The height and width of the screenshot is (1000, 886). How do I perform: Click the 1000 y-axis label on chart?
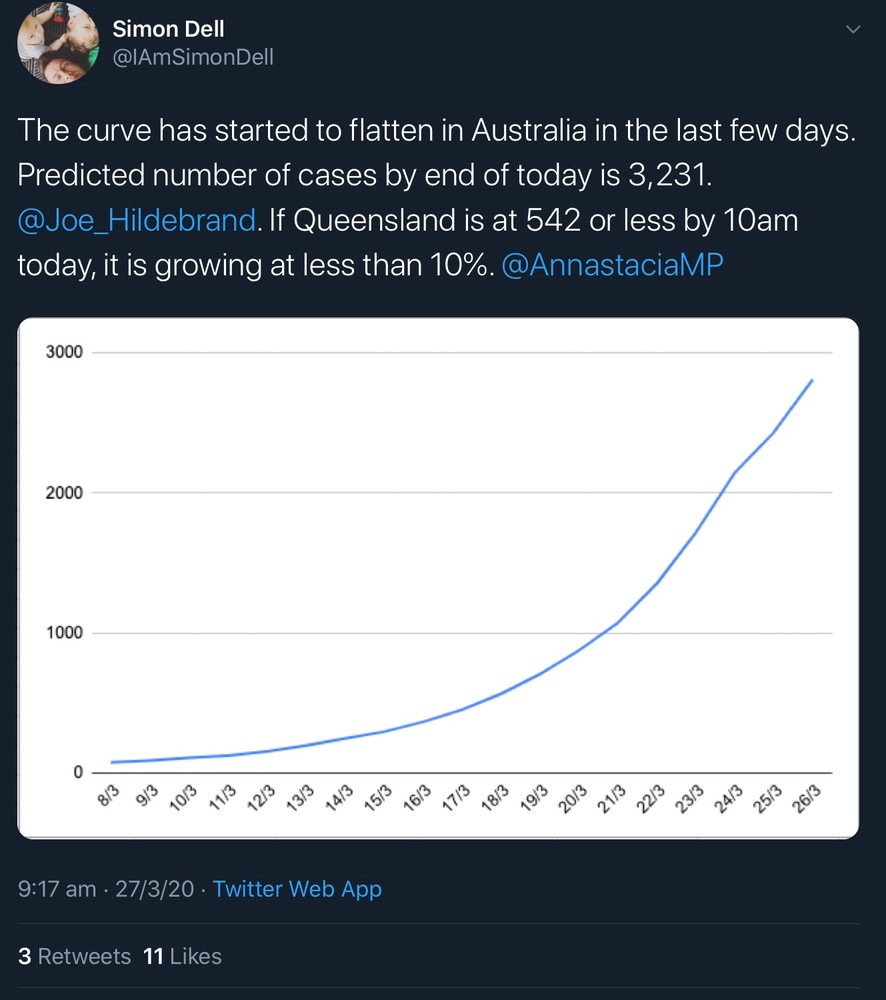click(x=63, y=633)
